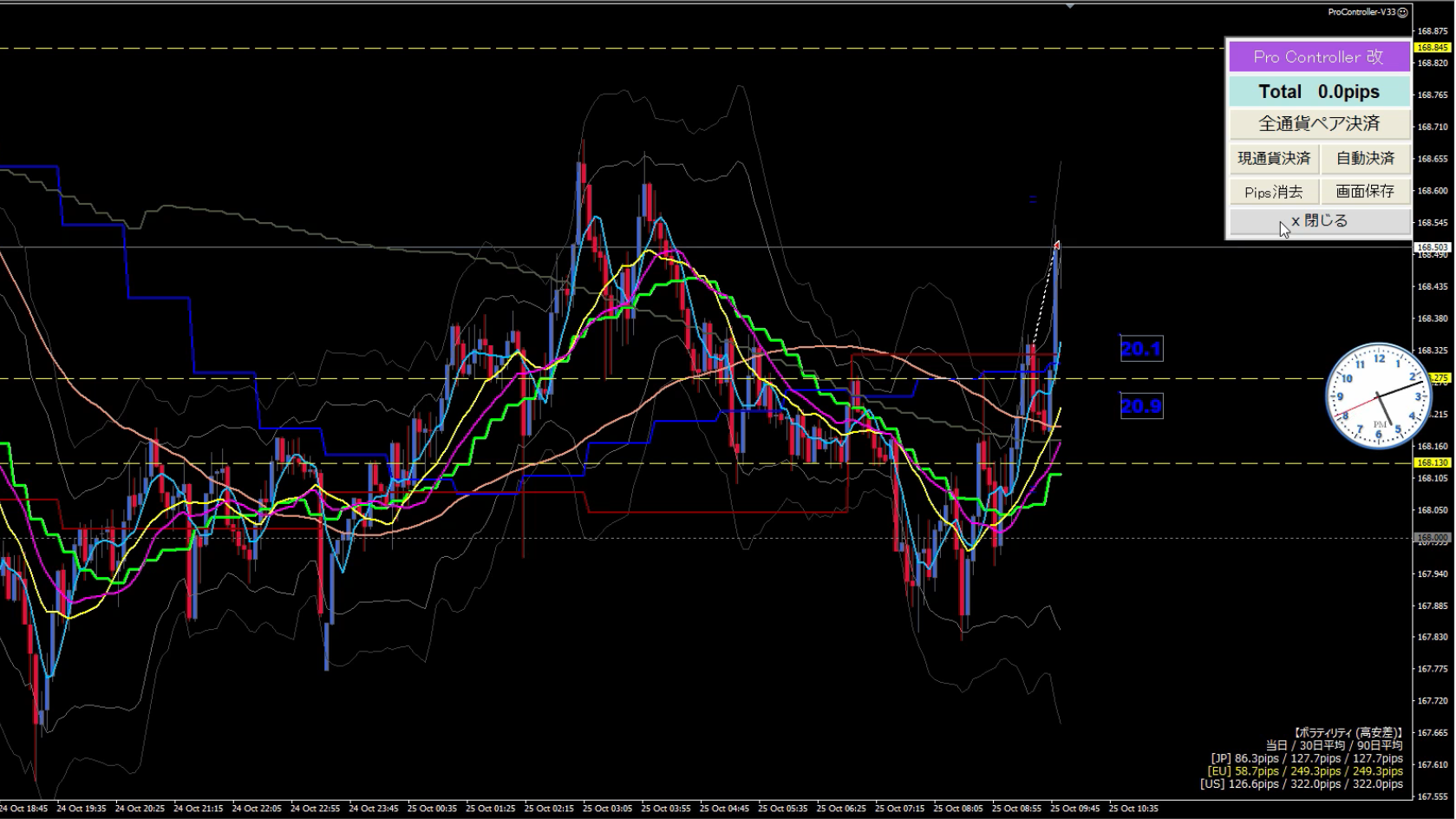This screenshot has width=1456, height=819.
Task: Click the 当日 / 30日平均 / 90日平均 label
Action: (x=1334, y=745)
